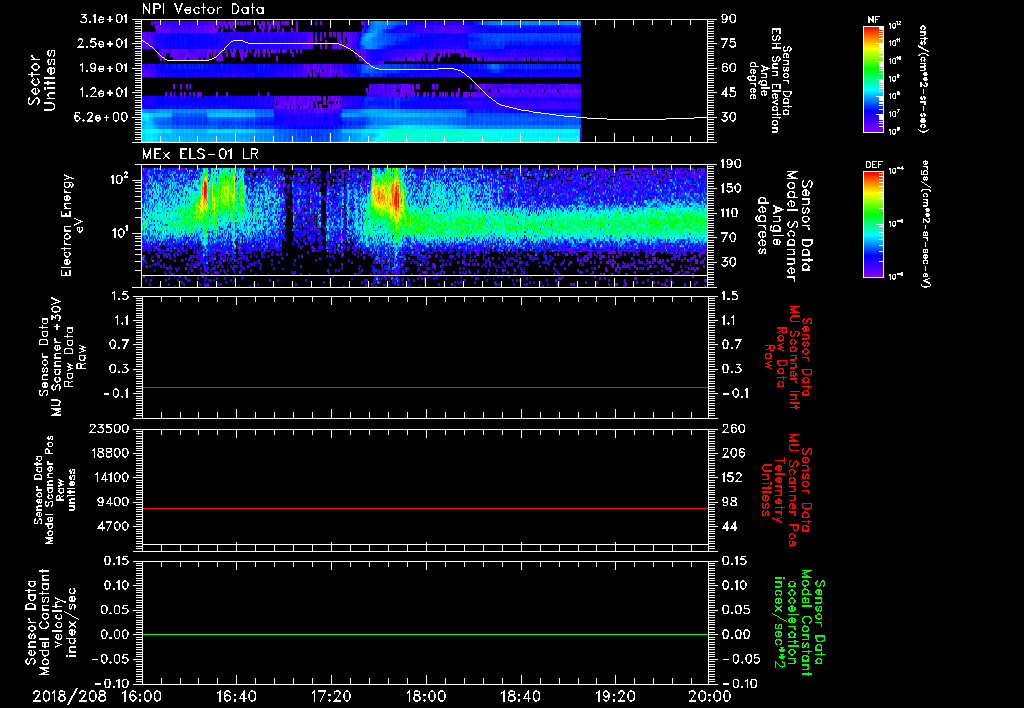Click the 190 scanner angle tick
The image size is (1024, 708).
tap(731, 164)
